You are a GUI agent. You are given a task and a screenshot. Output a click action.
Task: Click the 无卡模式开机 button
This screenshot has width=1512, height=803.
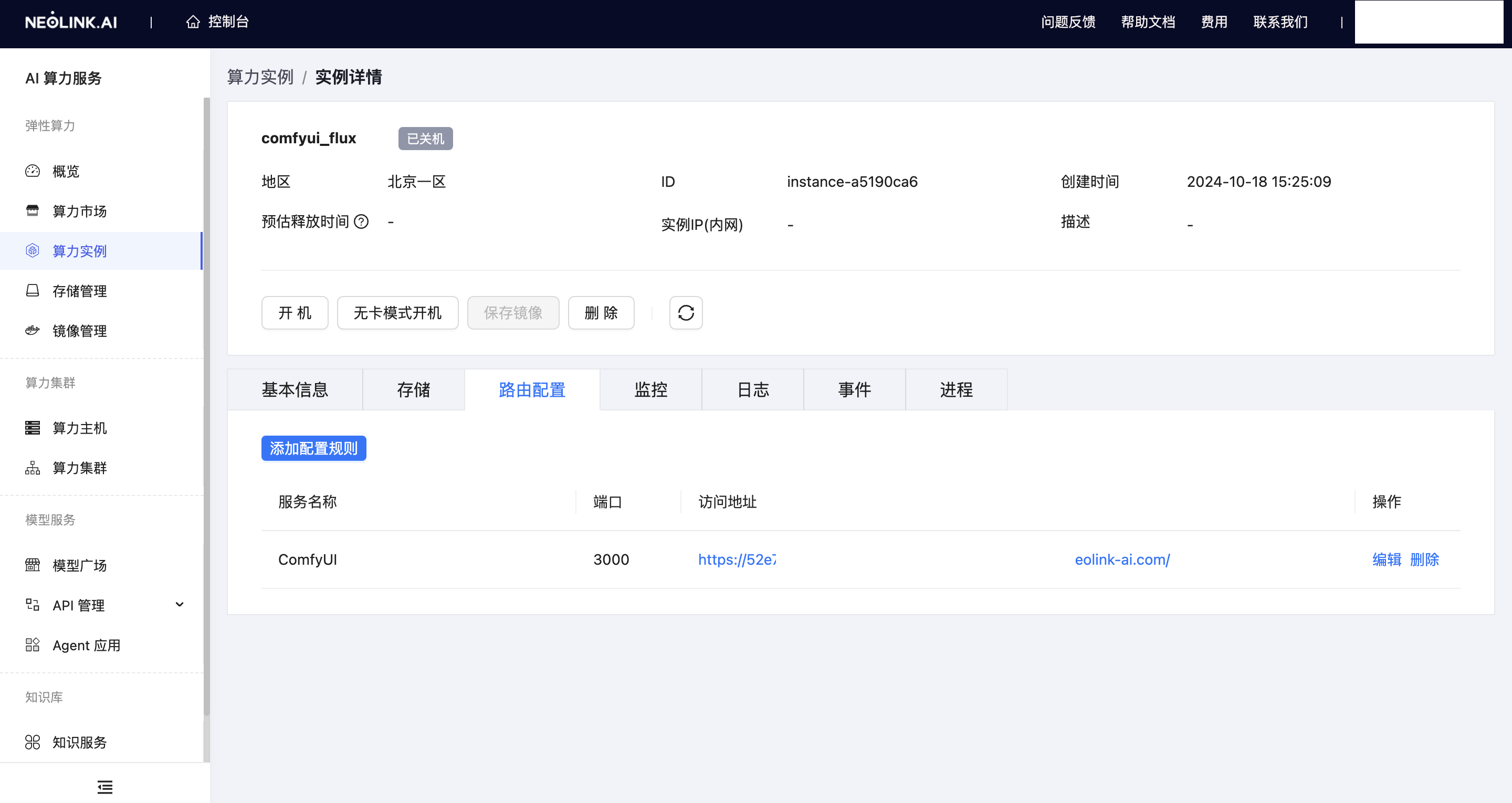pyautogui.click(x=397, y=313)
